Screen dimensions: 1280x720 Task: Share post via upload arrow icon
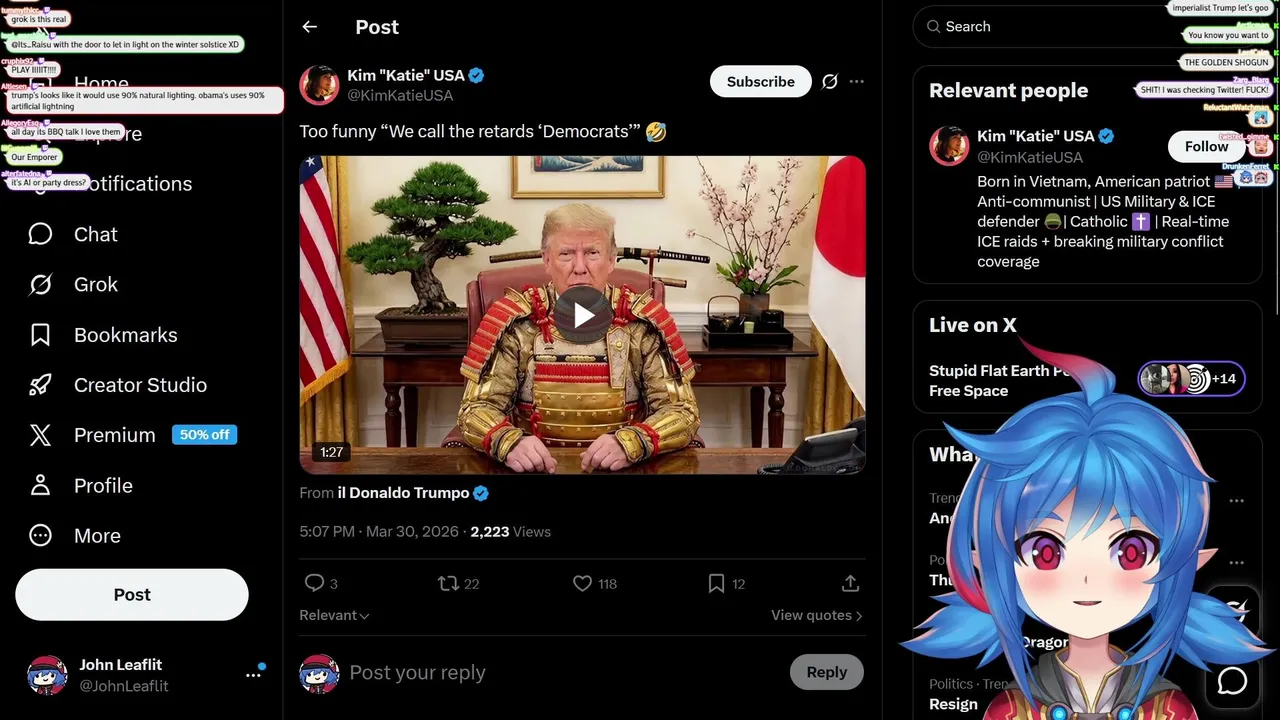(x=850, y=583)
